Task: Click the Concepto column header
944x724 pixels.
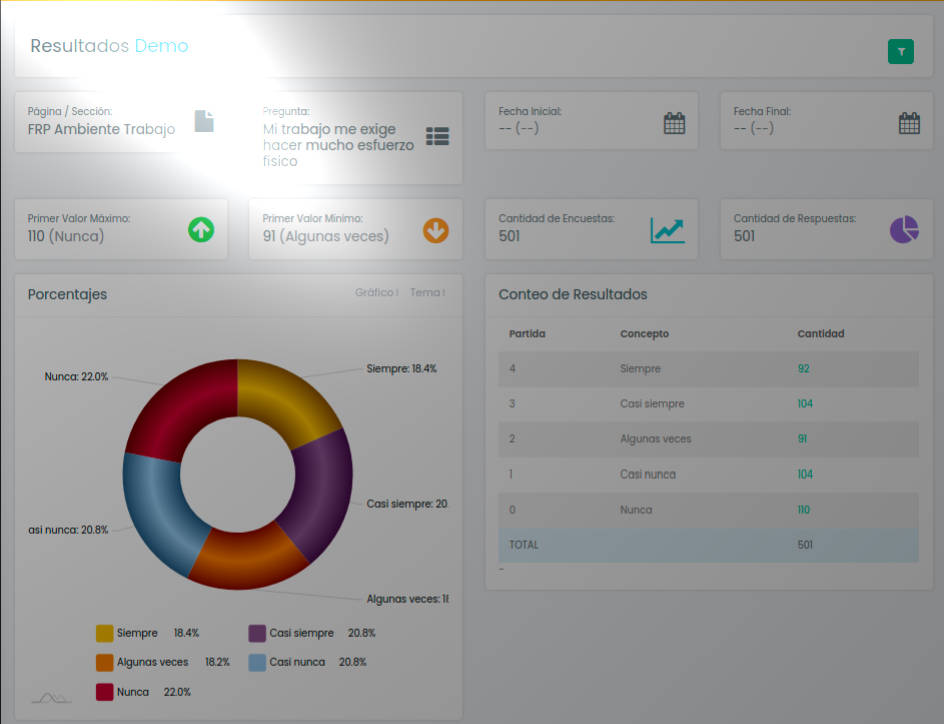Action: click(644, 333)
